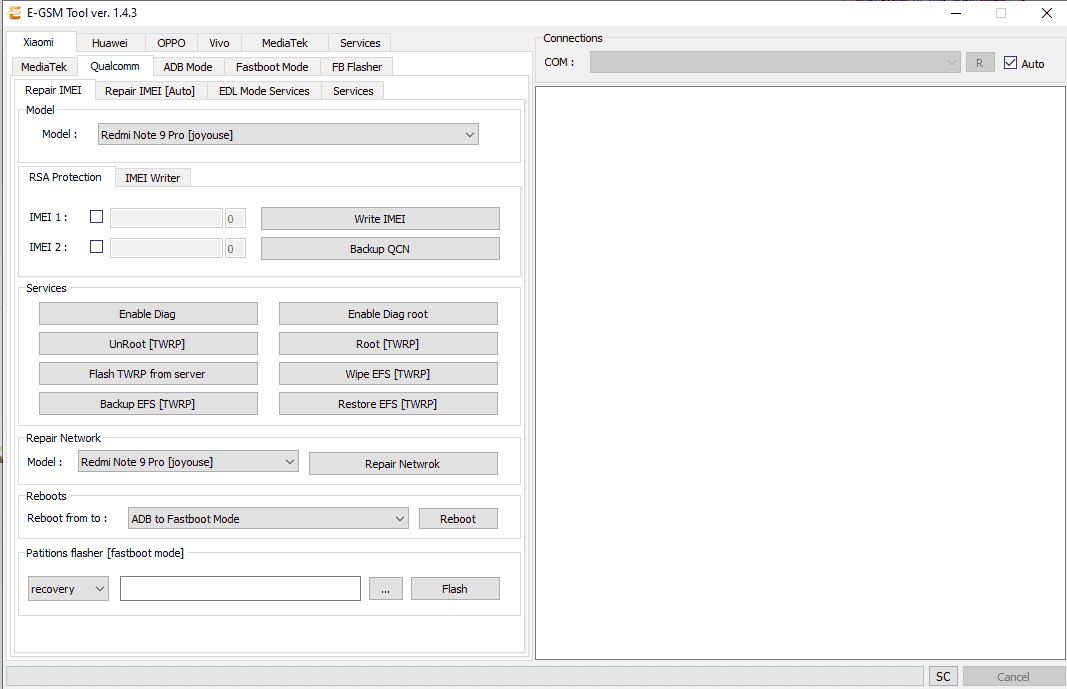Switch to the Fastboot Mode tab
This screenshot has height=689, width=1067.
click(x=272, y=67)
